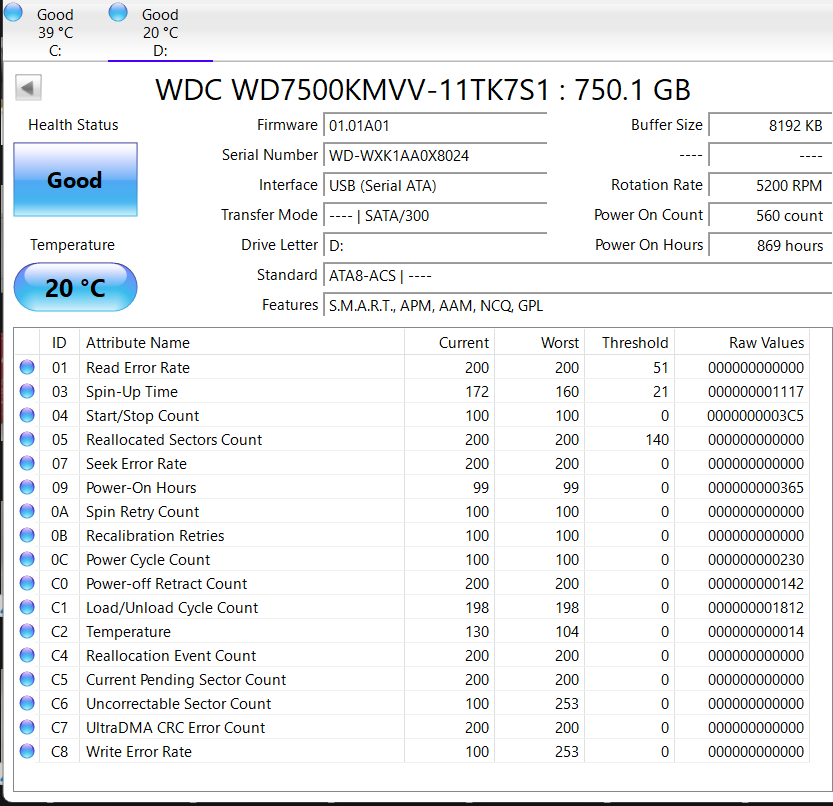
Task: Click status orb for Power Cycle Count
Action: tap(27, 559)
